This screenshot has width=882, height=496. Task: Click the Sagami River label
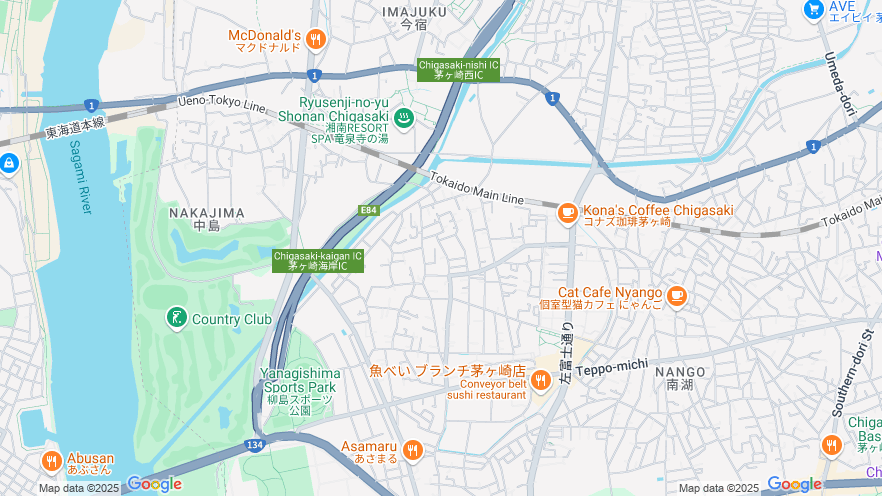click(x=81, y=177)
